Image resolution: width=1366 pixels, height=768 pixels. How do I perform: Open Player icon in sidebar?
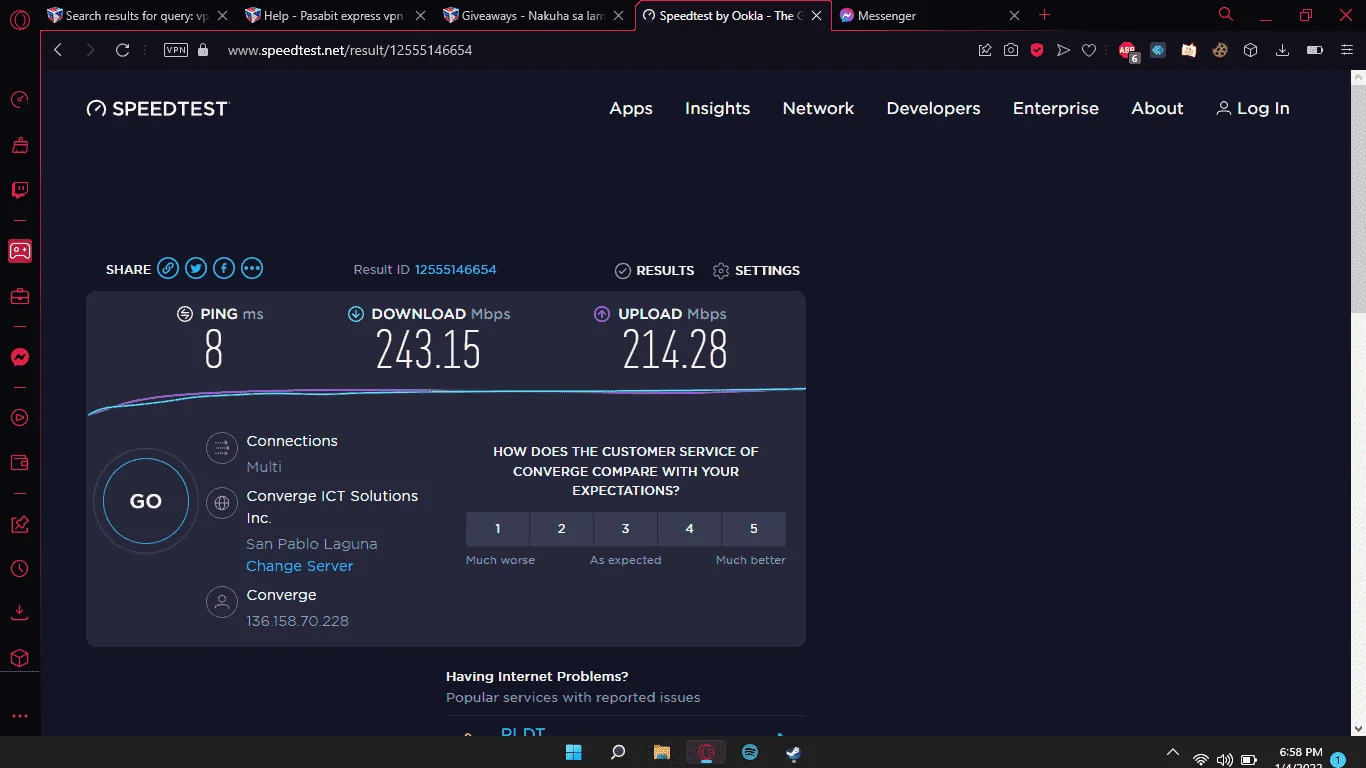point(19,418)
